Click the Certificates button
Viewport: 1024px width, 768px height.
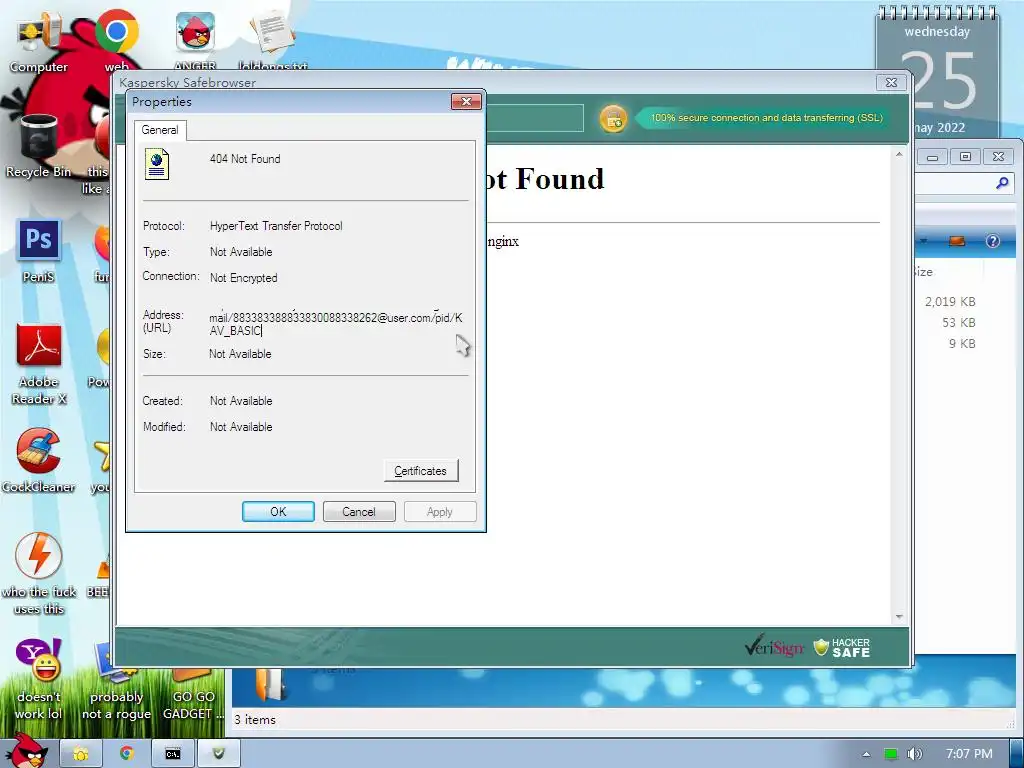[421, 471]
